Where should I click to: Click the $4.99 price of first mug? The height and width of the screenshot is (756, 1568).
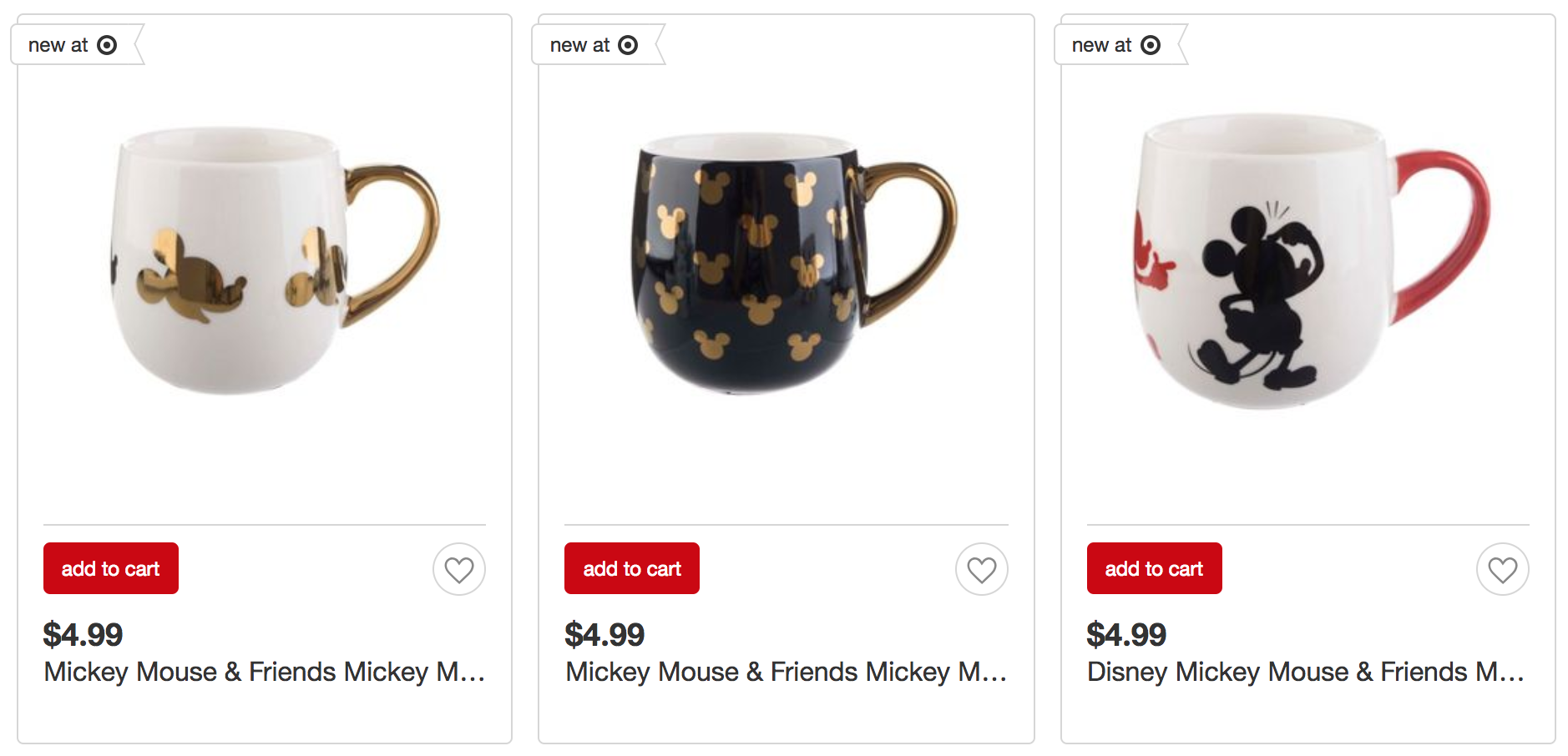pos(83,635)
